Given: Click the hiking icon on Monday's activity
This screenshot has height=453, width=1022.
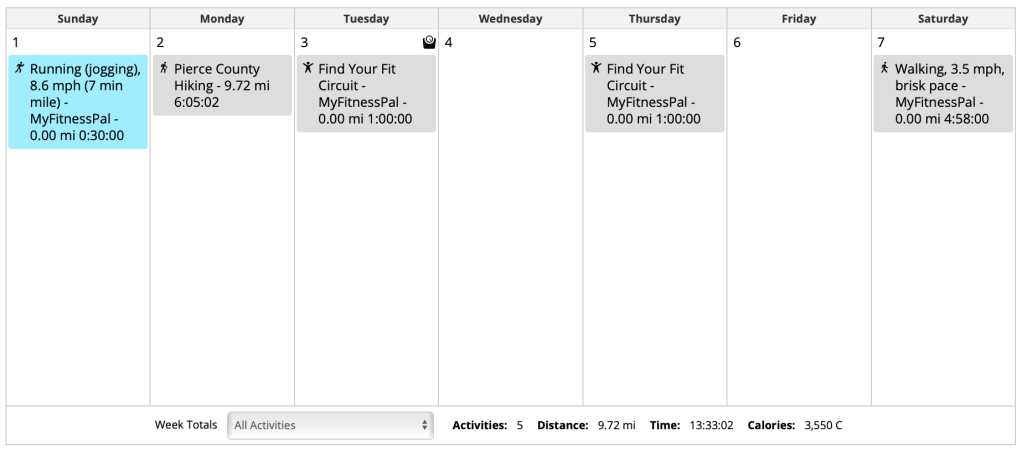Looking at the screenshot, I should click(x=164, y=68).
